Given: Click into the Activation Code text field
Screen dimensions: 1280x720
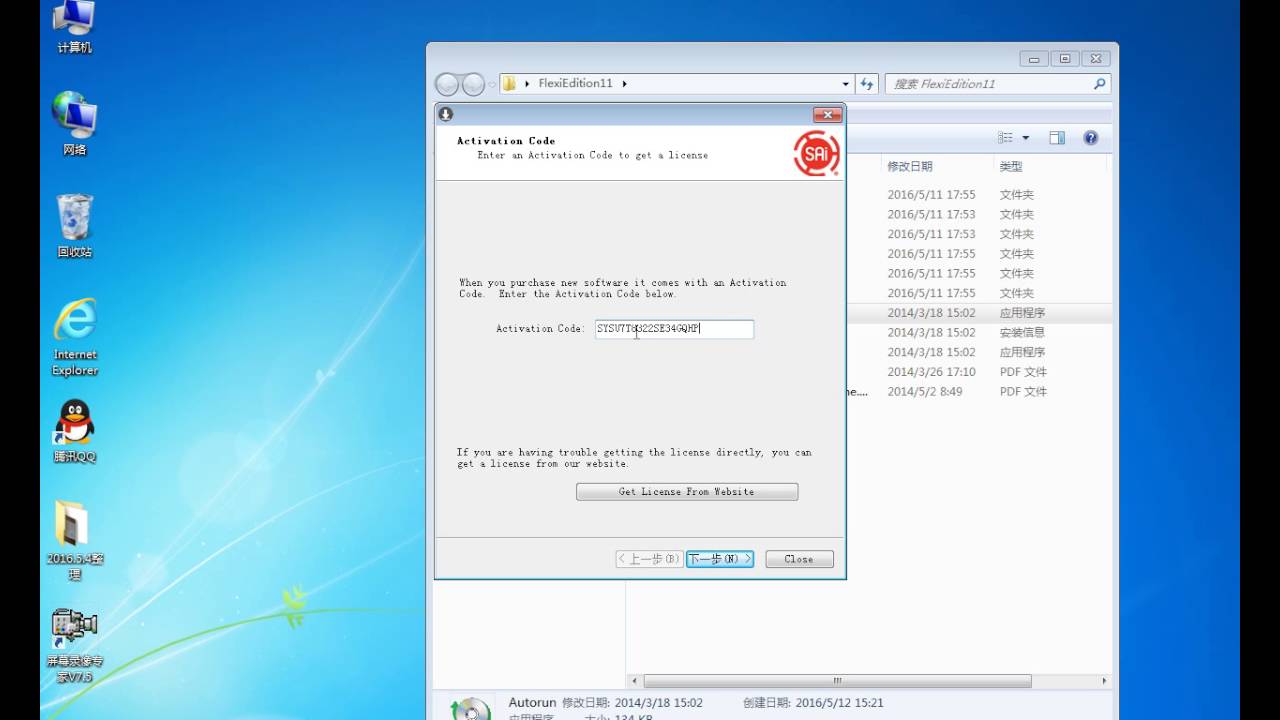Looking at the screenshot, I should pos(674,329).
